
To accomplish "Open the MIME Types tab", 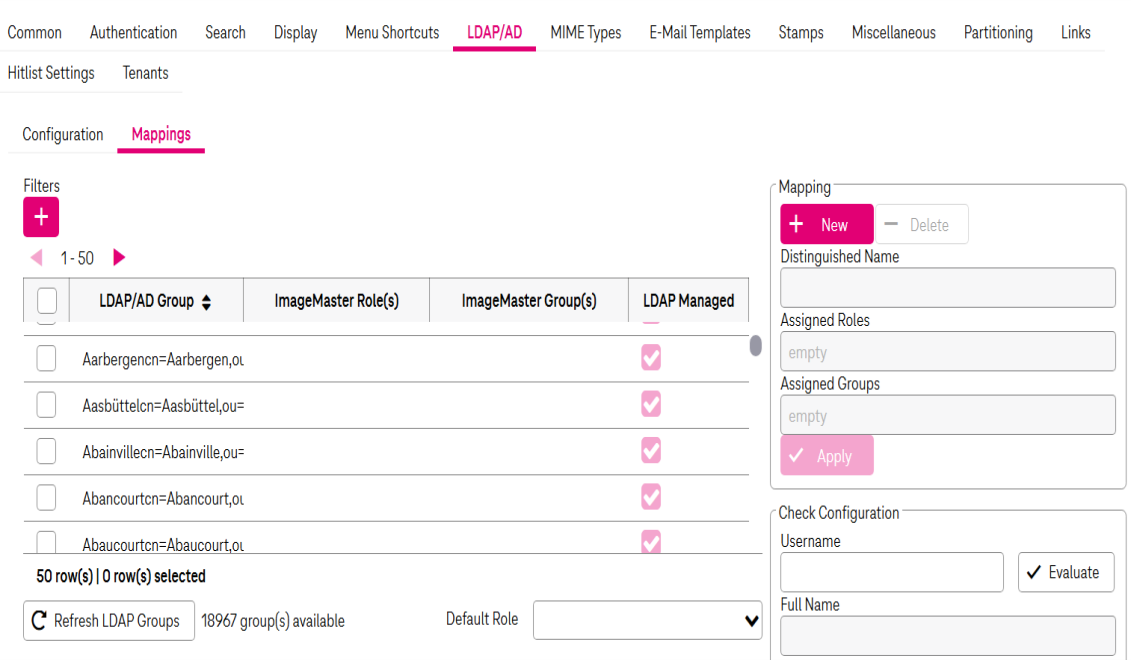I will point(585,33).
